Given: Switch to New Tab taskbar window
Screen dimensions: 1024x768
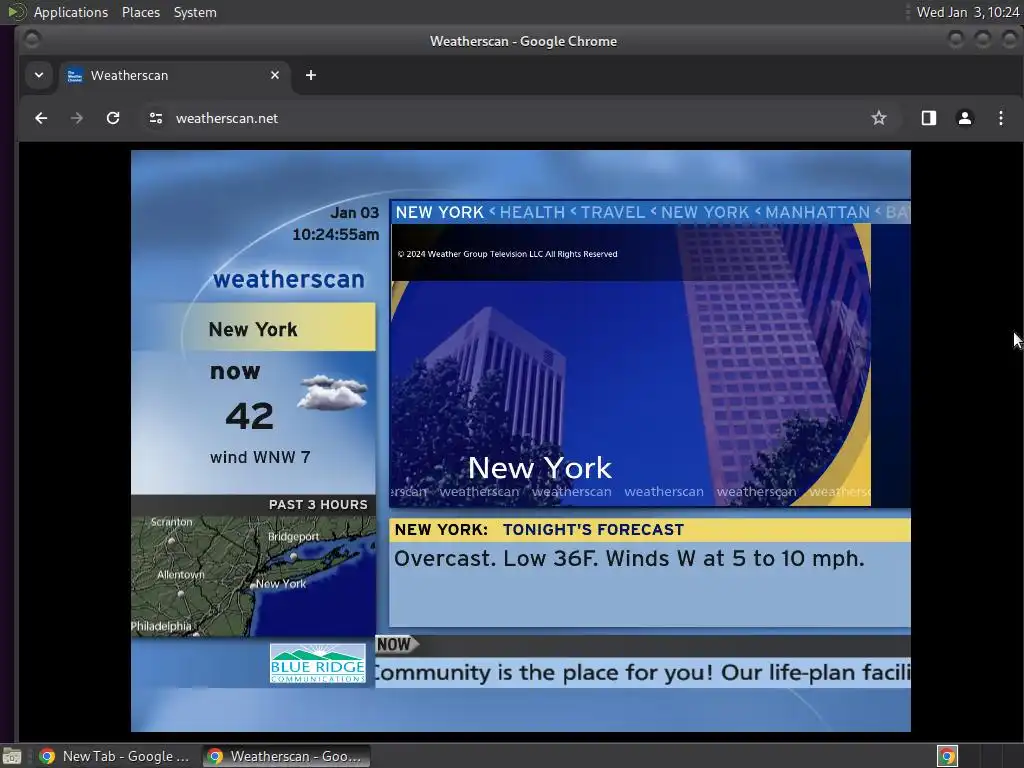Looking at the screenshot, I should click(x=114, y=756).
